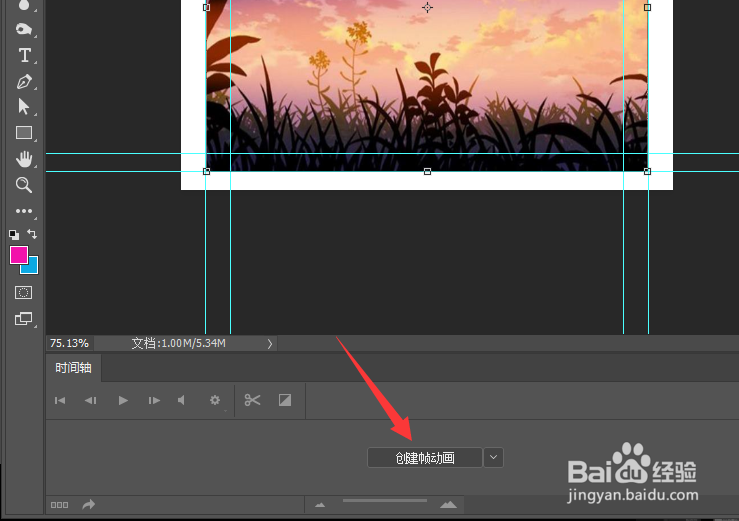The height and width of the screenshot is (521, 739).
Task: Change screen mode
Action: pos(24,319)
